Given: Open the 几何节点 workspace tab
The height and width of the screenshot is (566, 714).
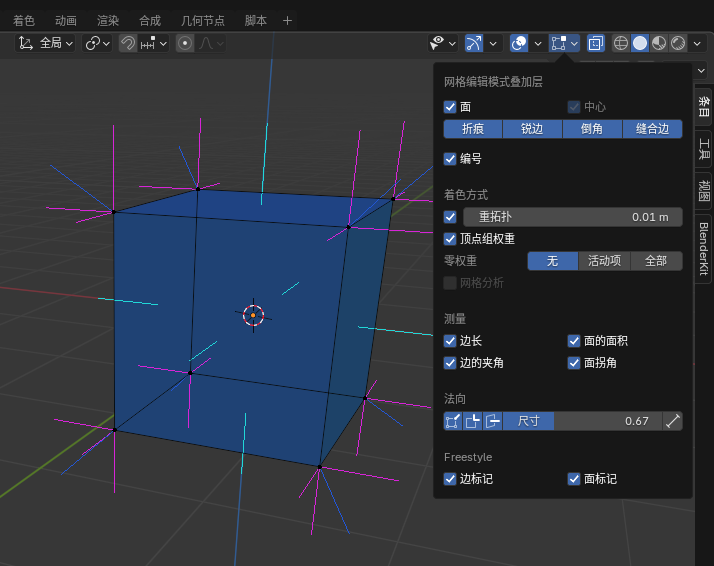Looking at the screenshot, I should pos(203,20).
